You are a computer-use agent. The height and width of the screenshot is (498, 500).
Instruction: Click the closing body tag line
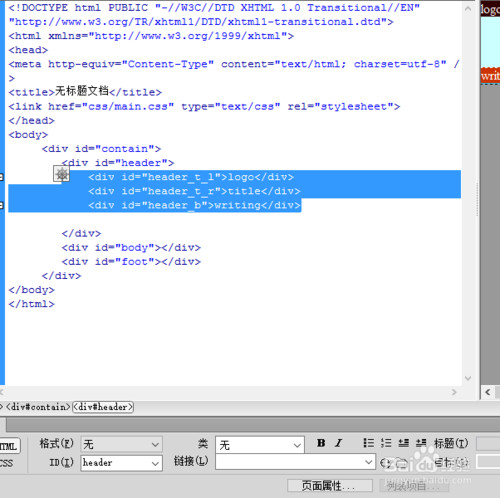[31, 290]
